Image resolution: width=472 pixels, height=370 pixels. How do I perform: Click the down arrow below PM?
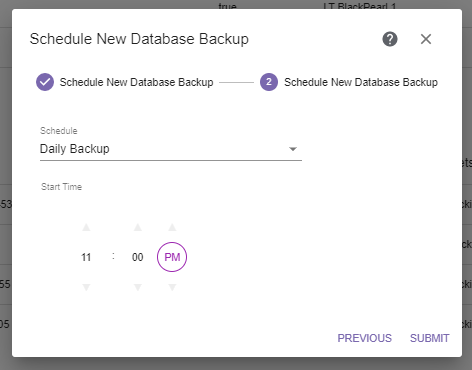pyautogui.click(x=172, y=287)
